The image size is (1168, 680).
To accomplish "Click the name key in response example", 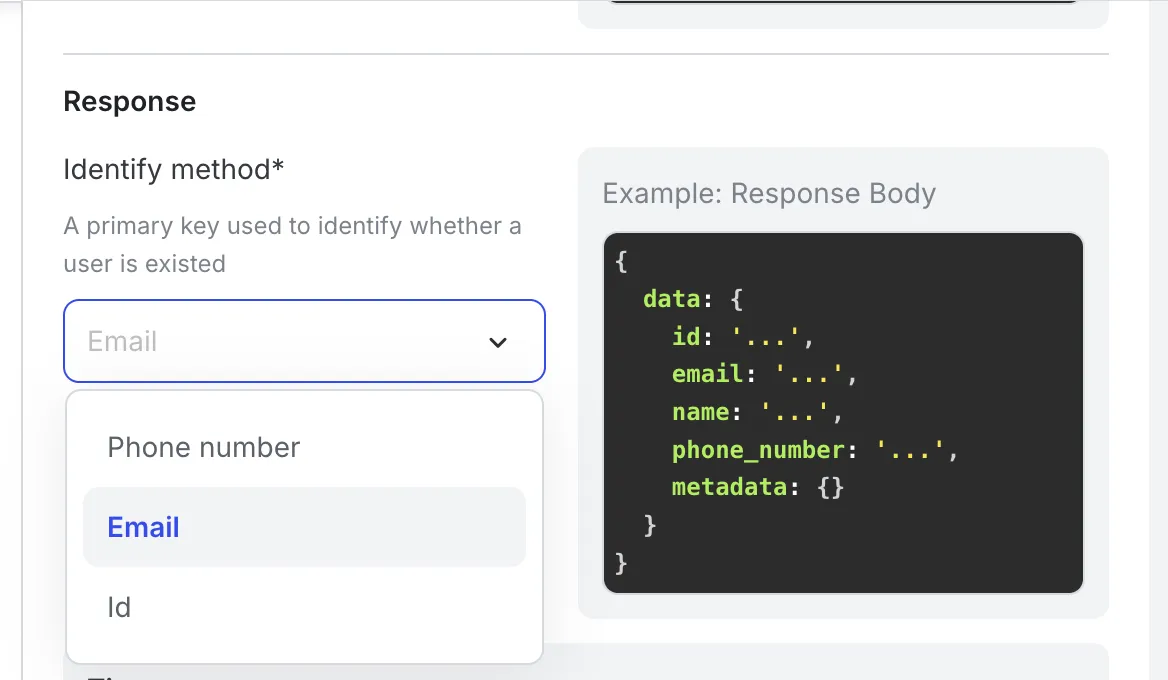I will (700, 412).
